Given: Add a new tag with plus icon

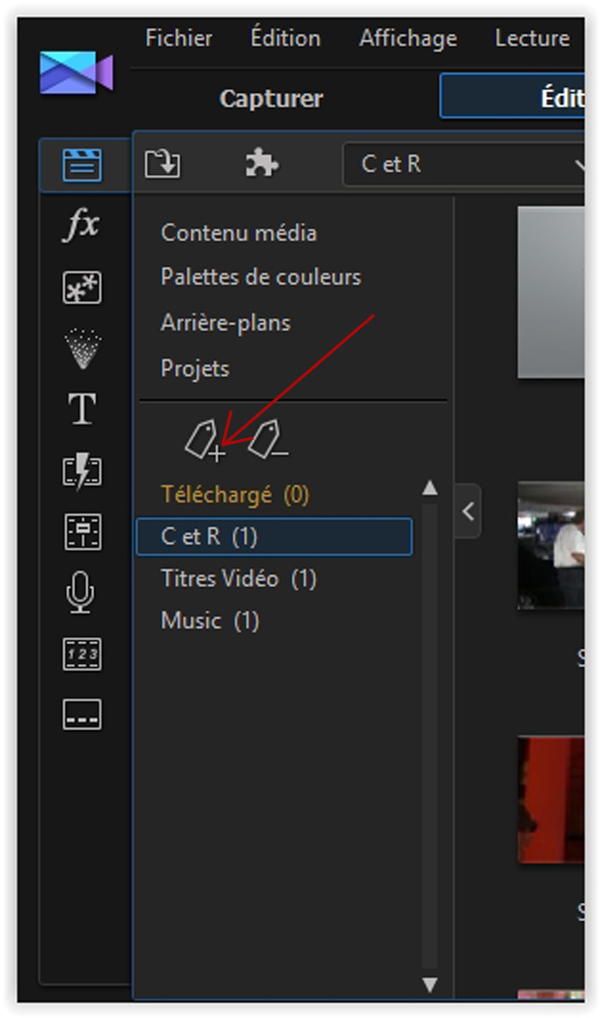Looking at the screenshot, I should coord(205,441).
